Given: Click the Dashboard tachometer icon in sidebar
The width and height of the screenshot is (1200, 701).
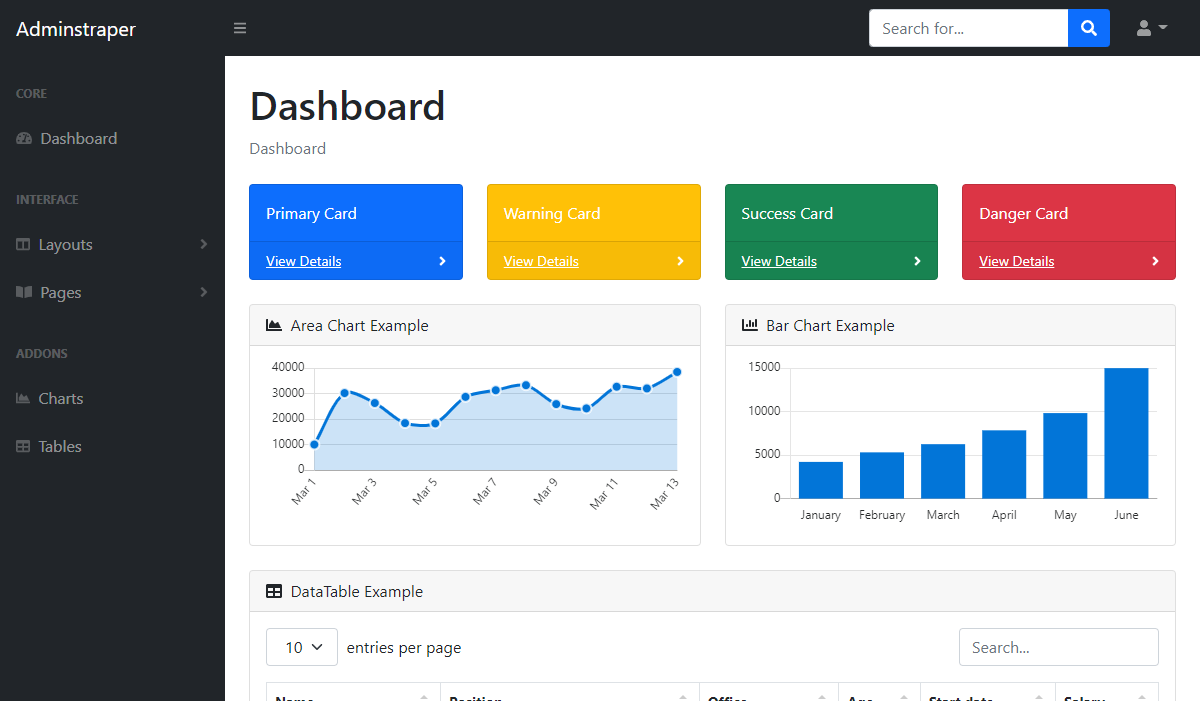Looking at the screenshot, I should pyautogui.click(x=24, y=139).
